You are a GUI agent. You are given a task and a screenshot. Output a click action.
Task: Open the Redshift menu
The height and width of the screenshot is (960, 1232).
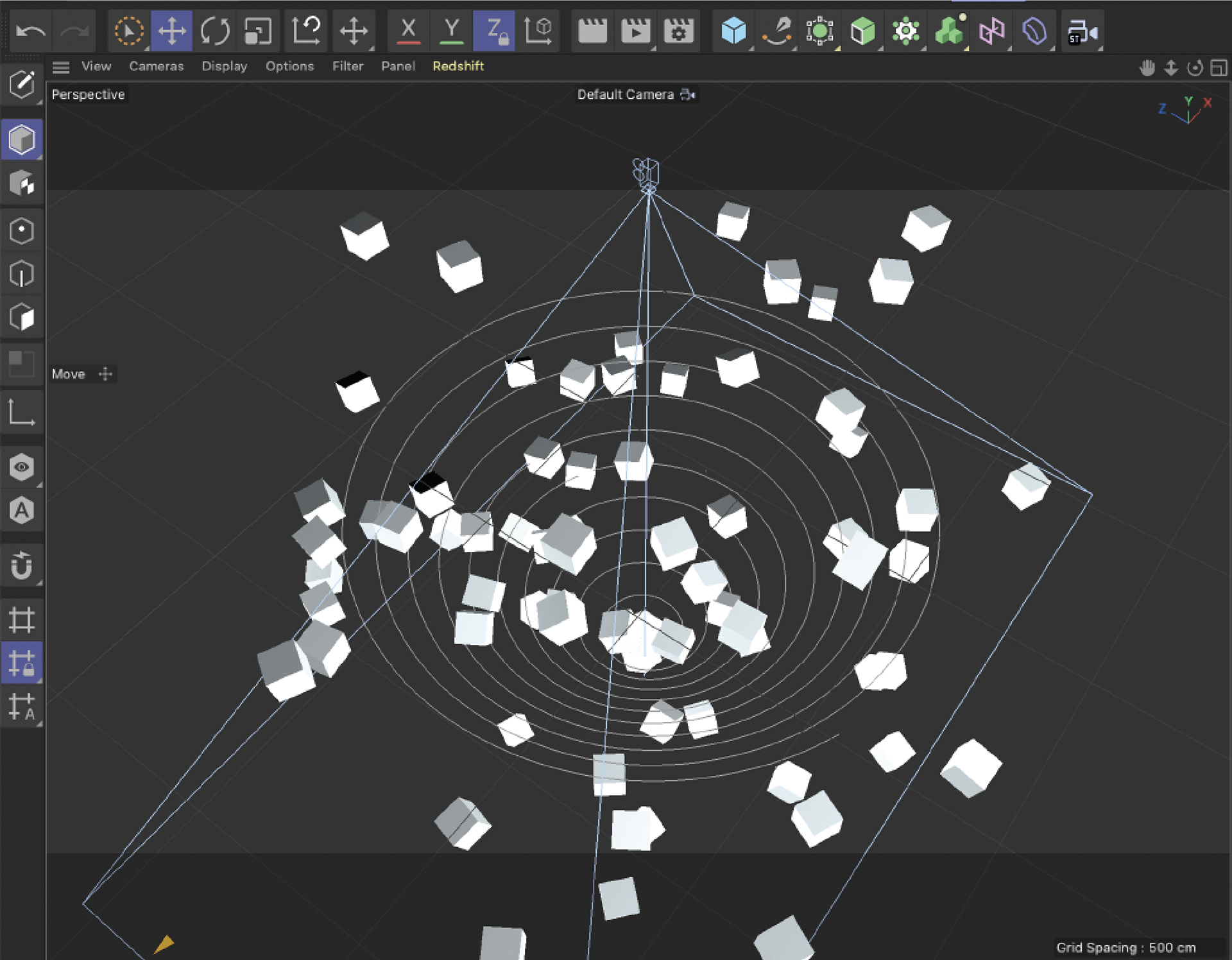pyautogui.click(x=458, y=67)
